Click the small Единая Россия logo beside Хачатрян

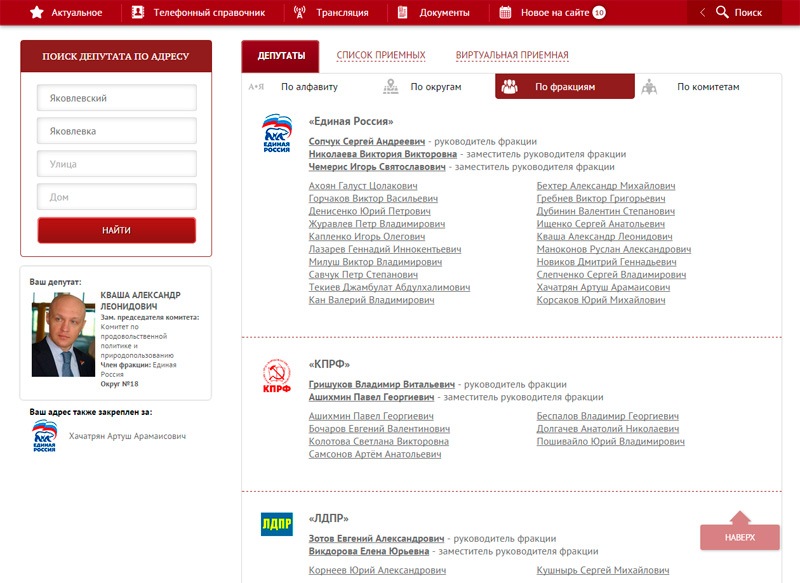(x=44, y=436)
